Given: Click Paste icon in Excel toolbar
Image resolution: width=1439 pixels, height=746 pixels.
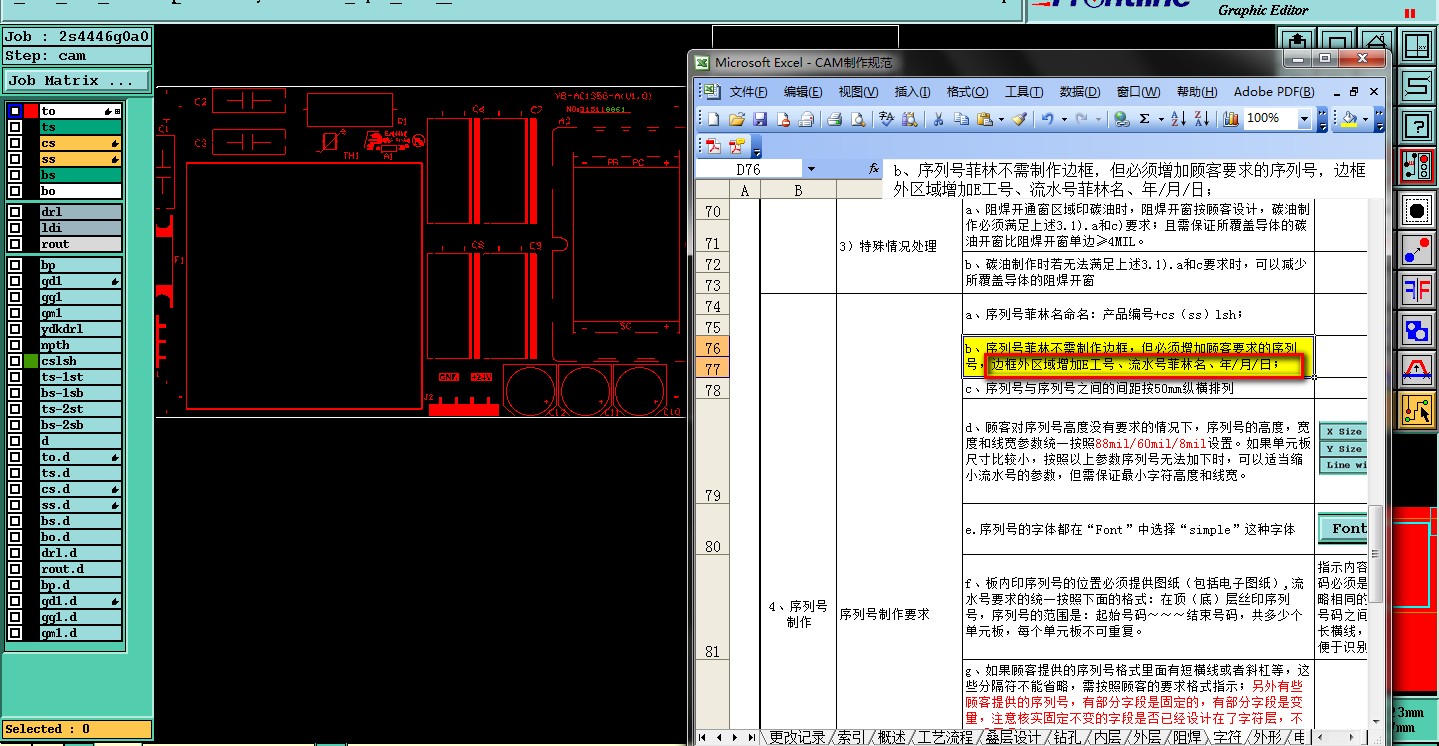Looking at the screenshot, I should (985, 119).
